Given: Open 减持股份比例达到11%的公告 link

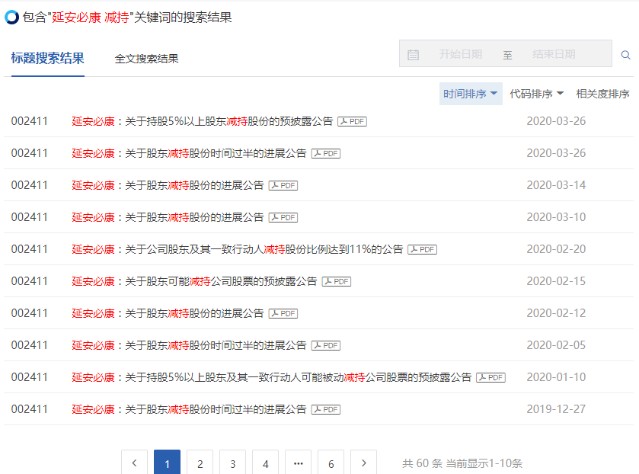Looking at the screenshot, I should [x=237, y=249].
